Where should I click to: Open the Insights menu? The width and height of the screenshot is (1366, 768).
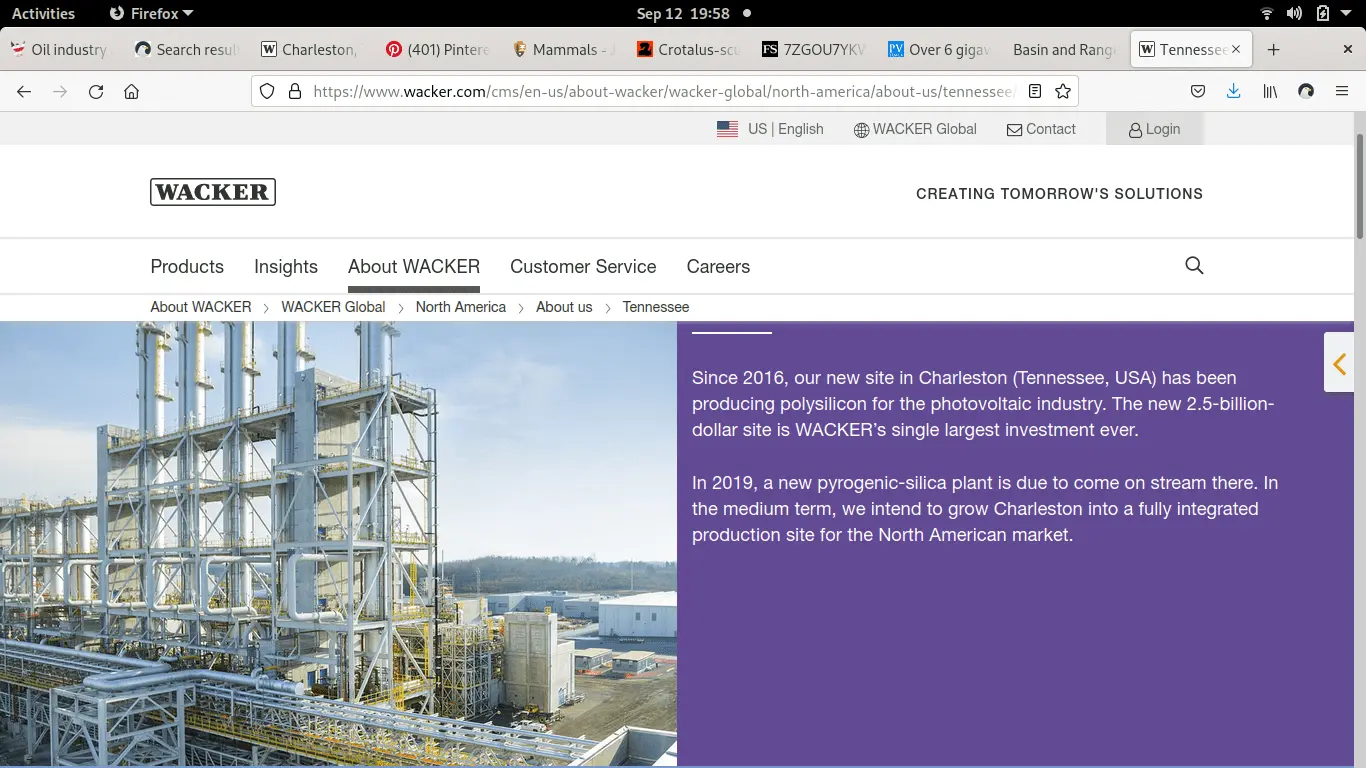pos(286,267)
